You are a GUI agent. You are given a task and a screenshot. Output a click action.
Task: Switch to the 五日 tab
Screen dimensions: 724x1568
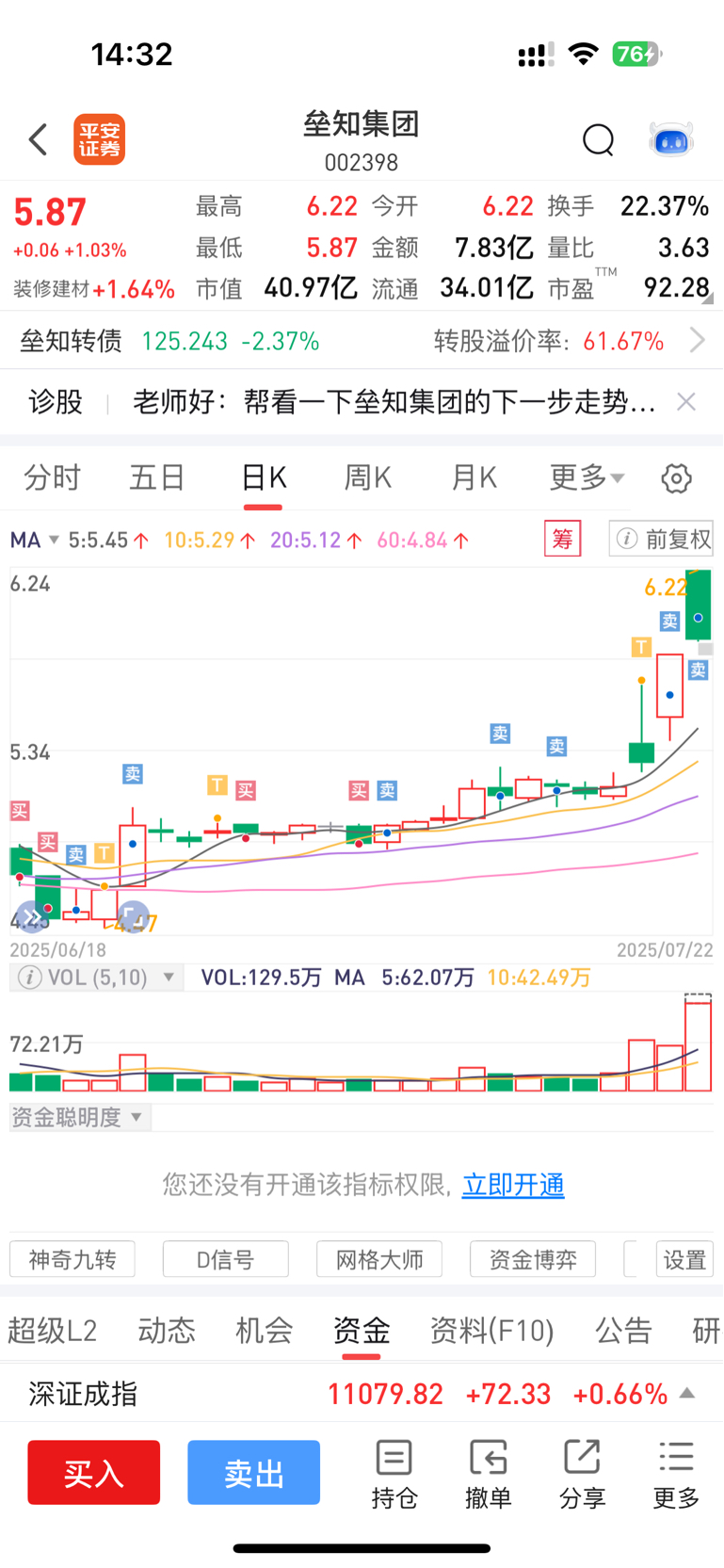(x=156, y=477)
